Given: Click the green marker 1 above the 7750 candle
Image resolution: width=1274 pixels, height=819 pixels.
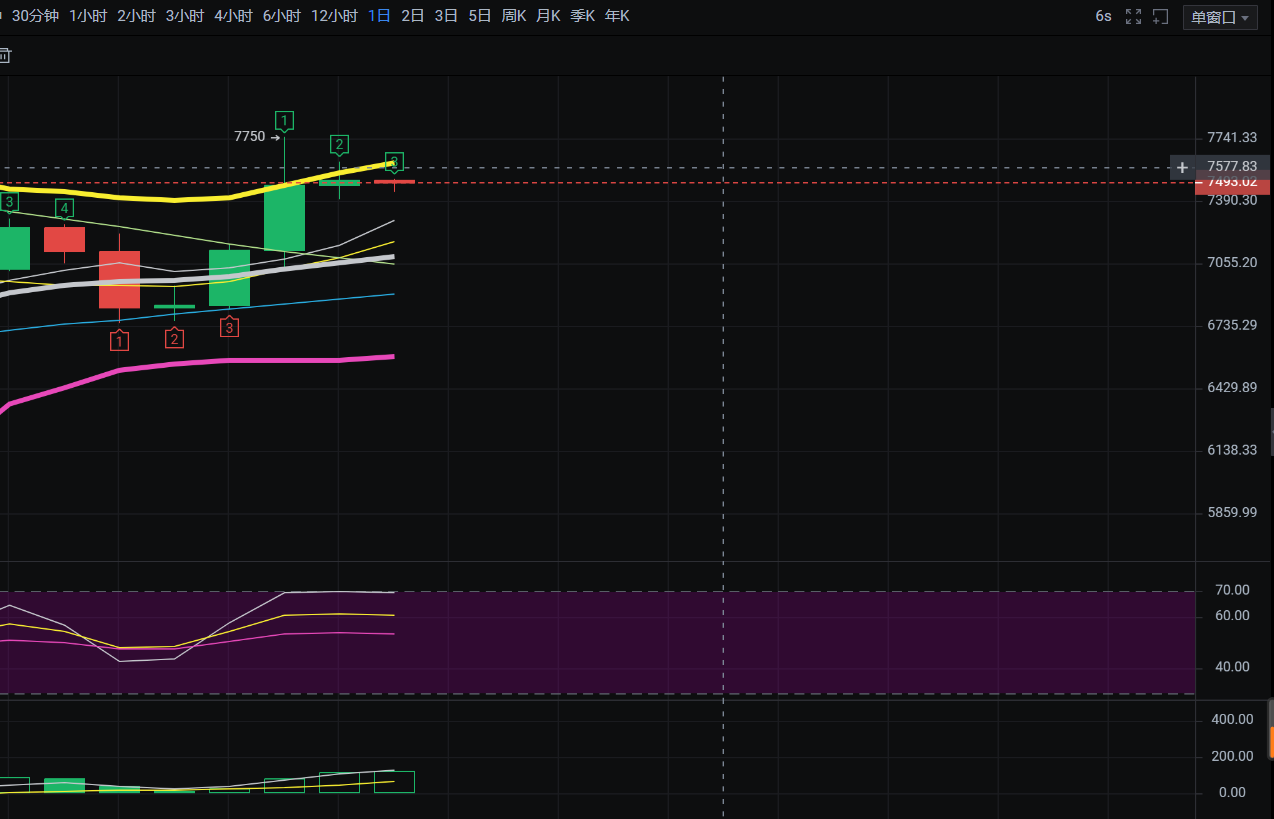Looking at the screenshot, I should pos(285,121).
